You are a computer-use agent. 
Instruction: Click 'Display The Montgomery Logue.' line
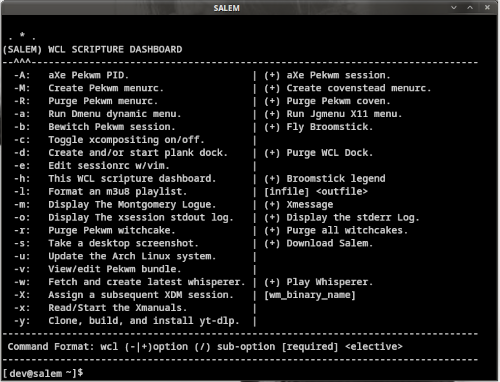coord(115,205)
